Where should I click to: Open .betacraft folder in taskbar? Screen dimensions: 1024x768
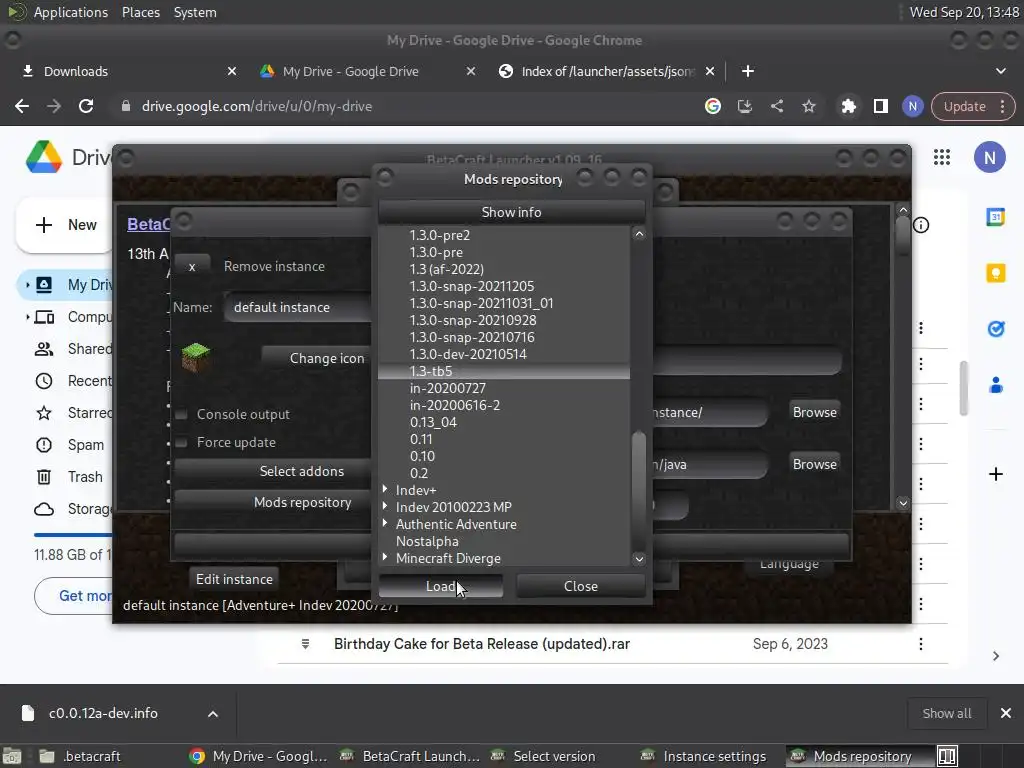81,756
